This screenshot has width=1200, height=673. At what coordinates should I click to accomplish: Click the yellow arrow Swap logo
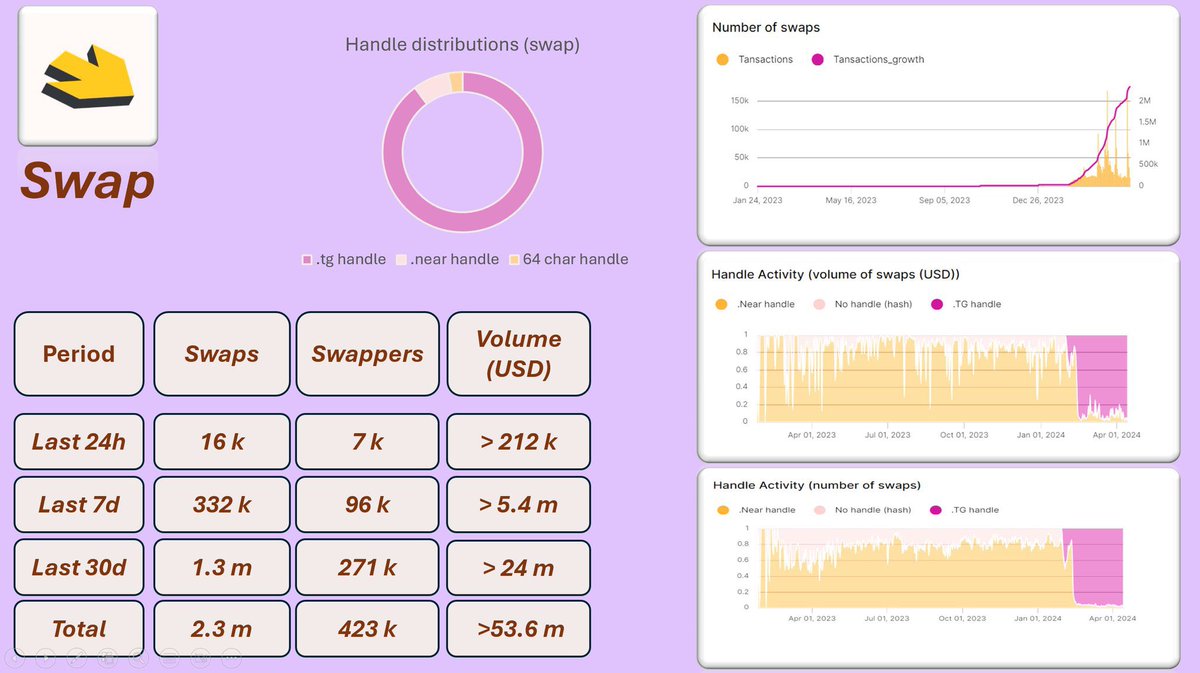87,76
